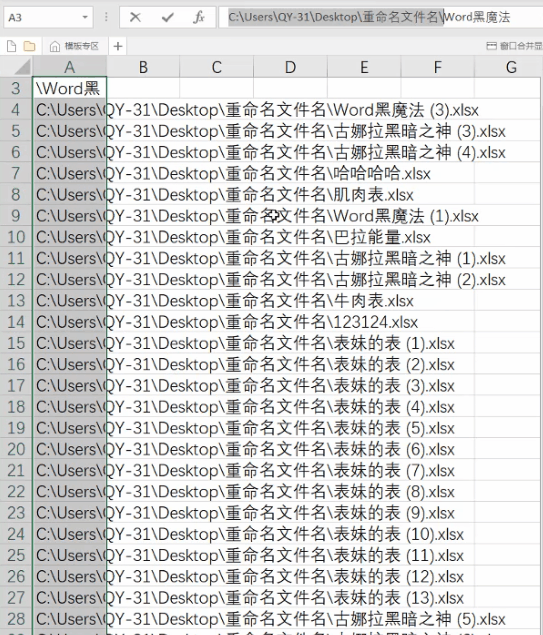Select column E header
Screen dimensions: 543x635
364,67
